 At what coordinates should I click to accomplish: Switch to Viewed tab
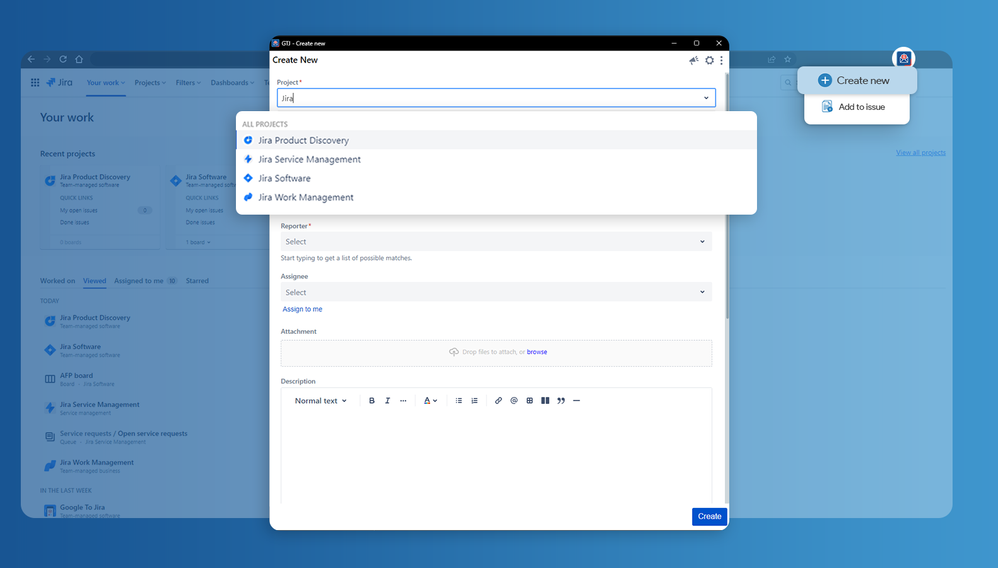click(94, 281)
